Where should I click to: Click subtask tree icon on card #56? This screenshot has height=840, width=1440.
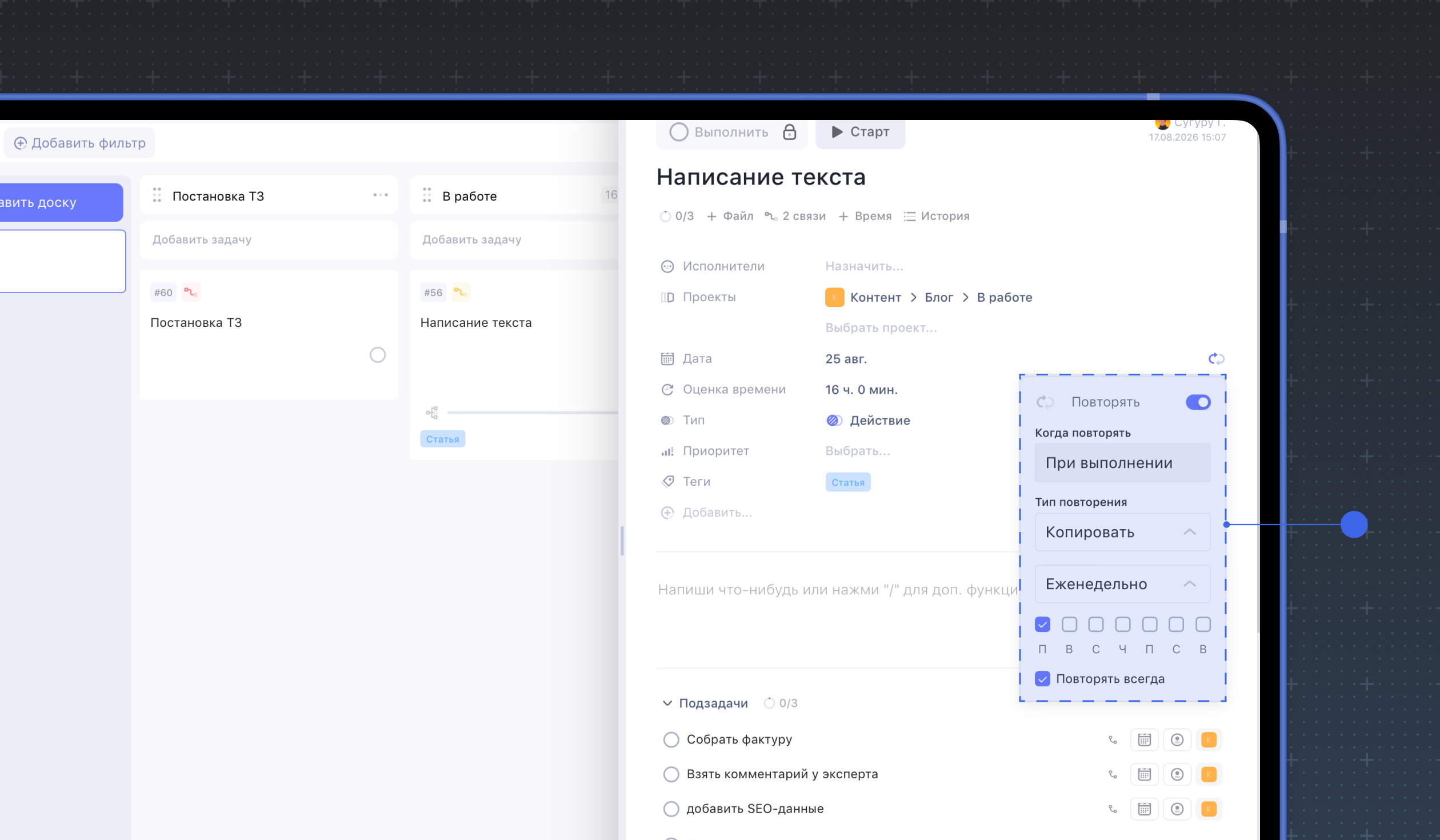click(432, 413)
